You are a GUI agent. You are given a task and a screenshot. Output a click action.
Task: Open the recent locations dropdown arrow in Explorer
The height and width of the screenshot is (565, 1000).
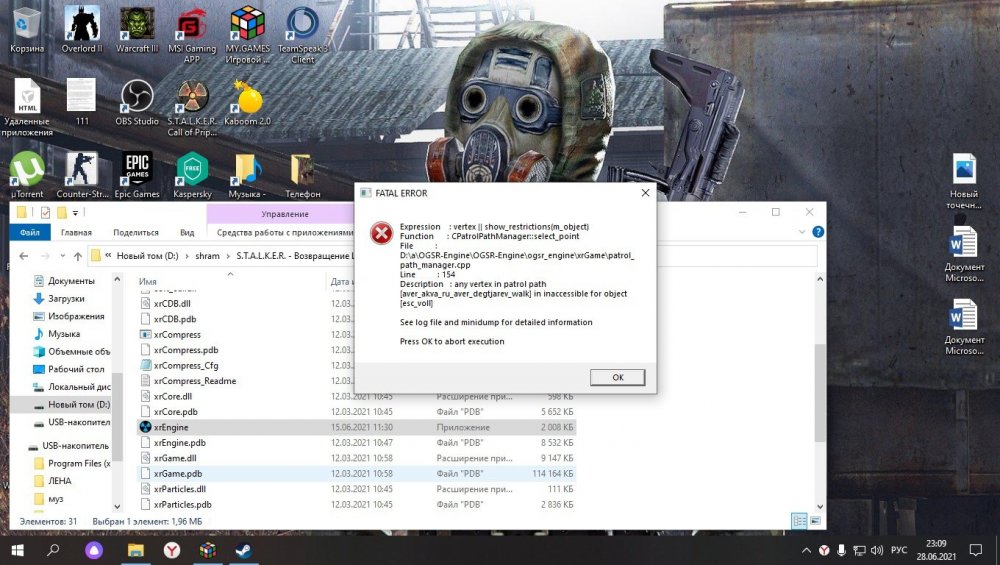[62, 256]
